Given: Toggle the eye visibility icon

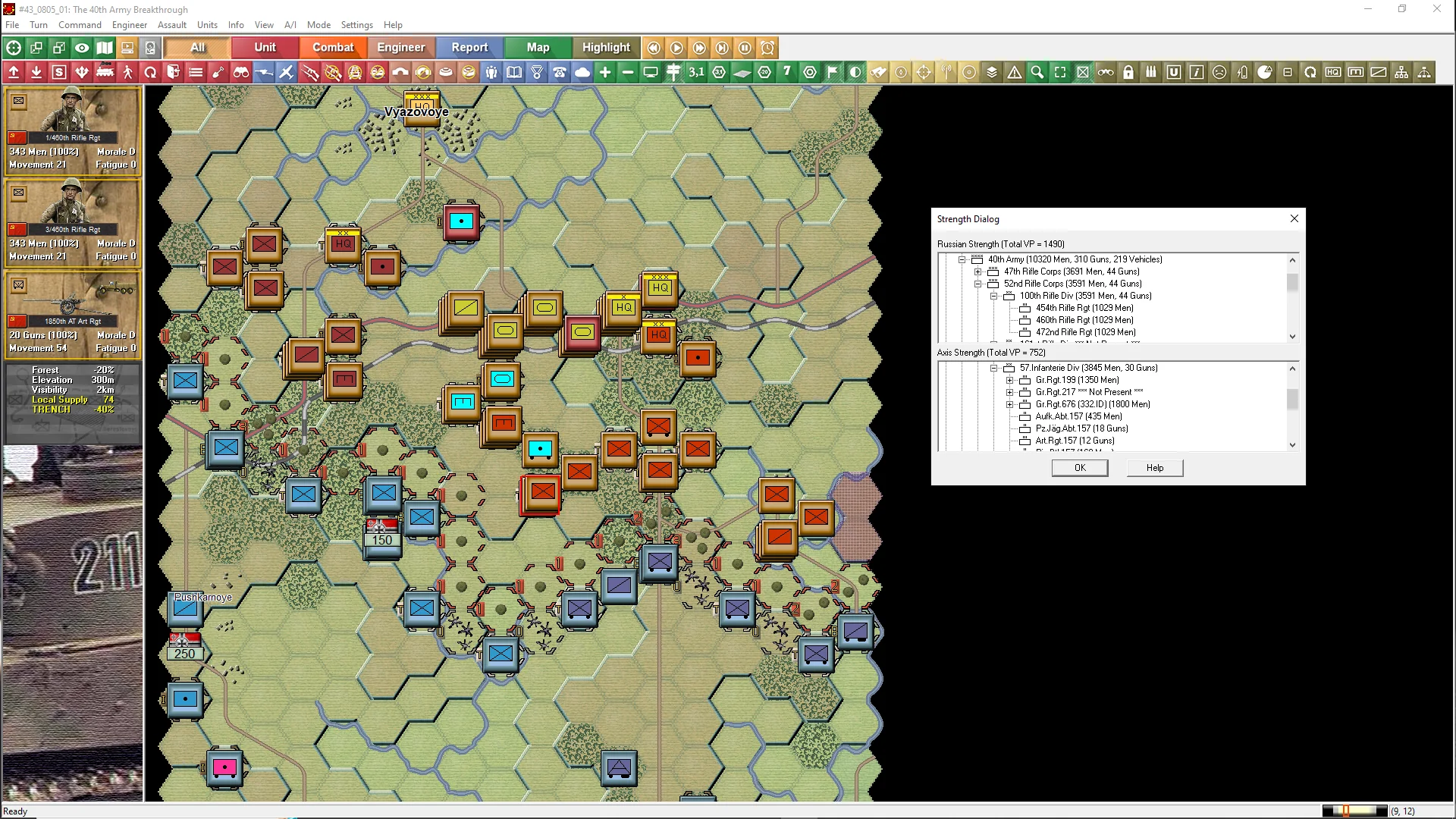Looking at the screenshot, I should tap(82, 48).
